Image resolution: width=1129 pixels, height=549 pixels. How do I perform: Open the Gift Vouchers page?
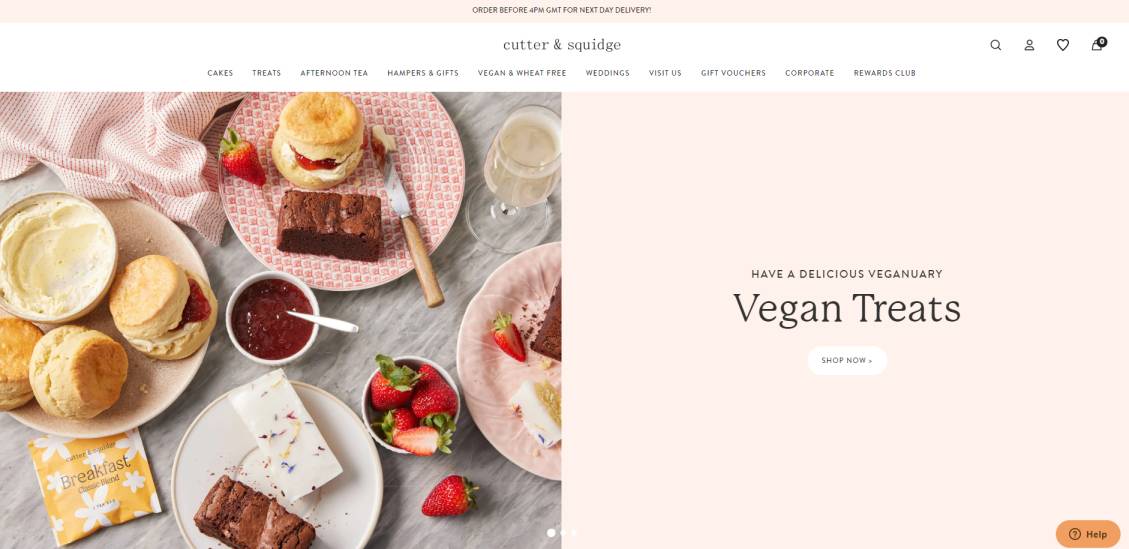coord(733,73)
